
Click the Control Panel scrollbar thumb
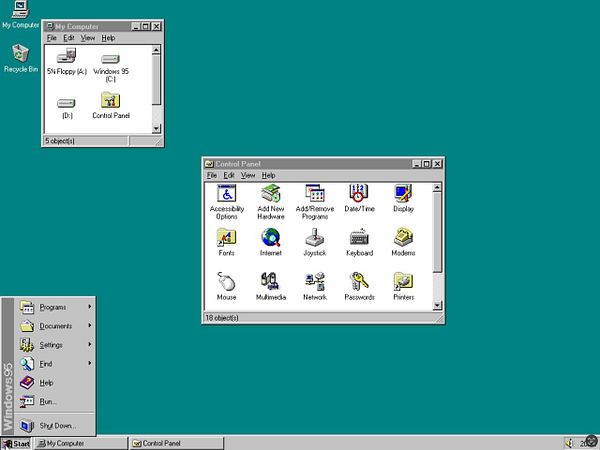(437, 232)
